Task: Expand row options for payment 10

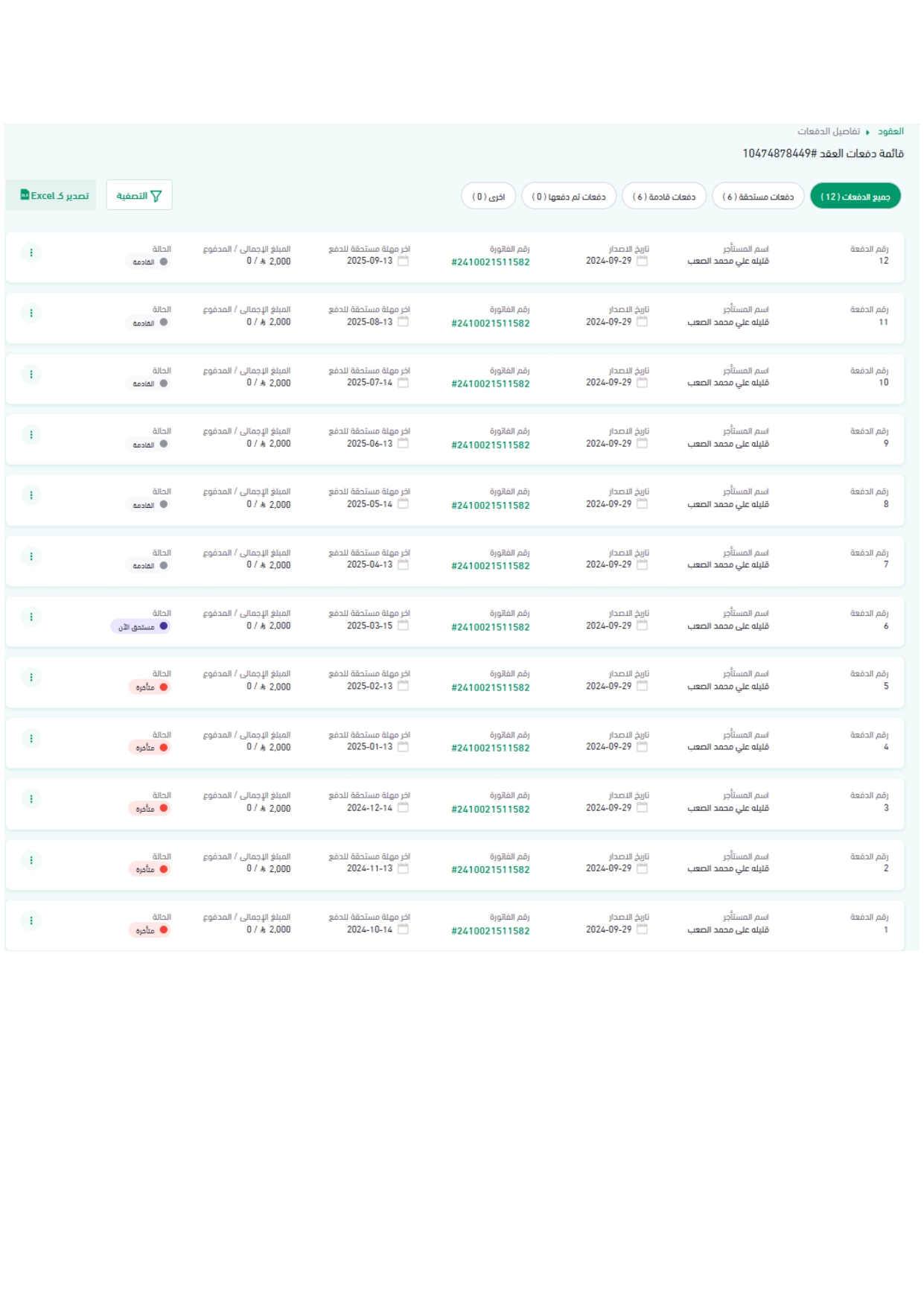Action: coord(31,375)
